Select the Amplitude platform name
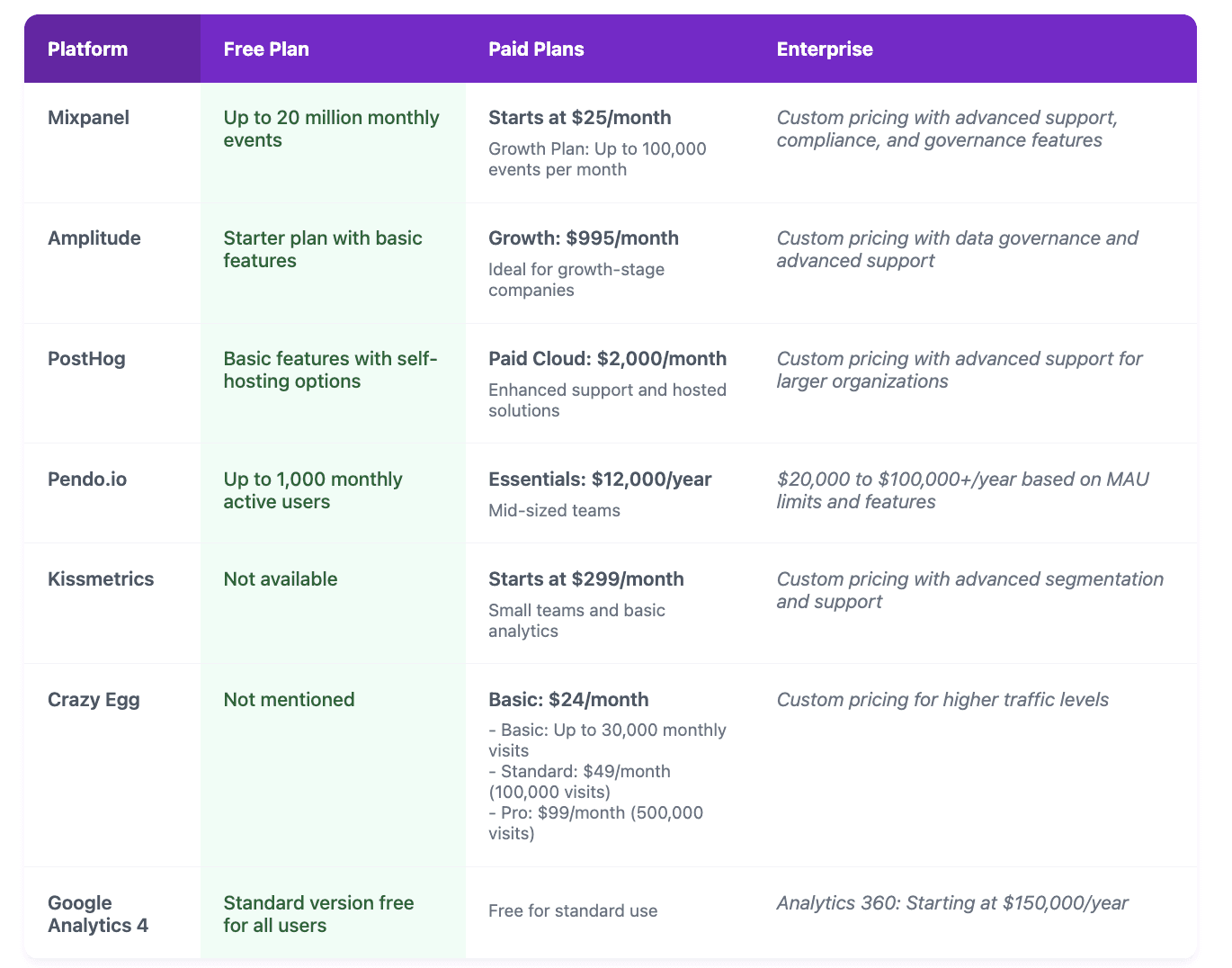The height and width of the screenshot is (968, 1232). (x=94, y=238)
